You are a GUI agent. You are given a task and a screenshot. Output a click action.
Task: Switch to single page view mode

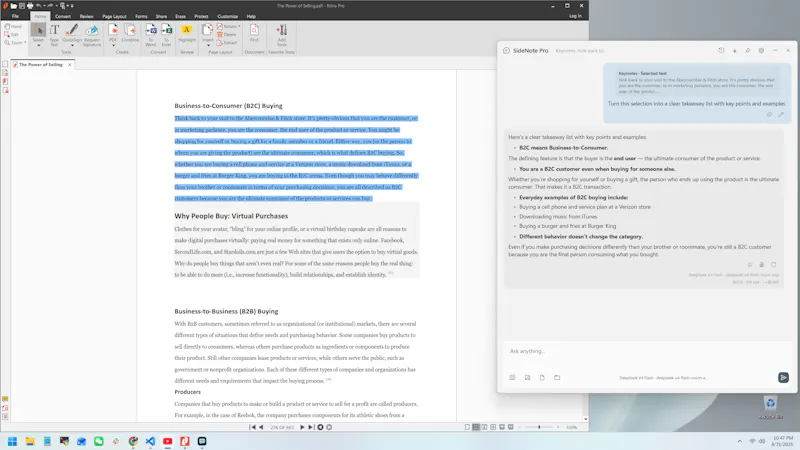click(x=467, y=427)
